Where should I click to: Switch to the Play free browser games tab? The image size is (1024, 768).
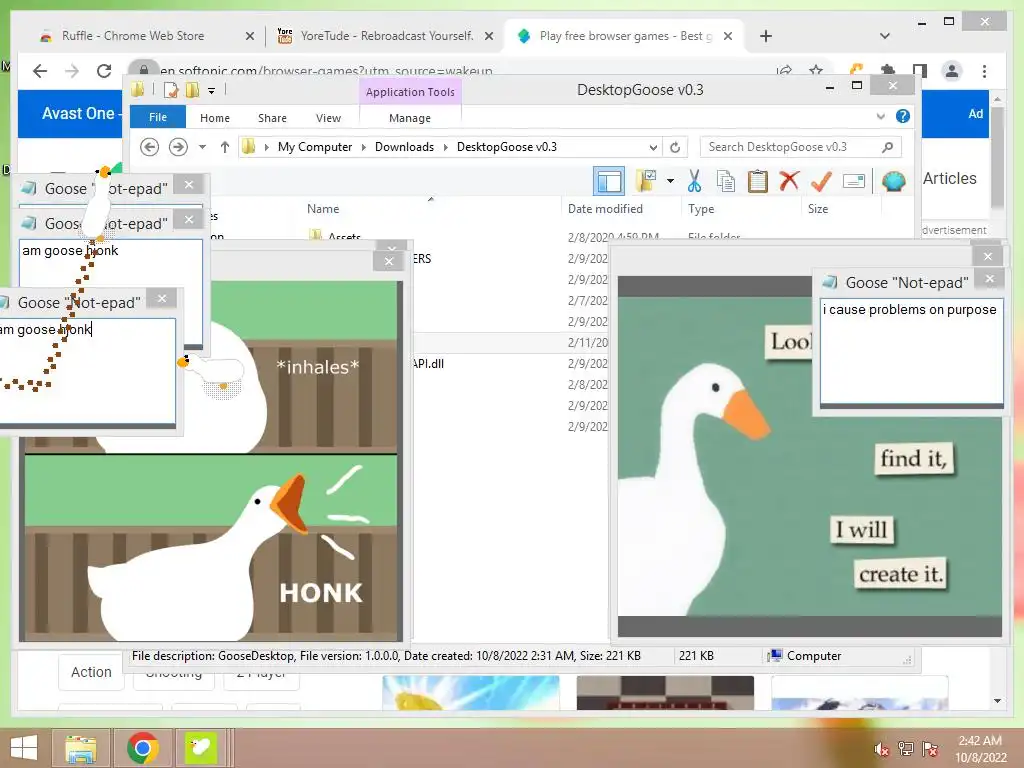tap(624, 36)
